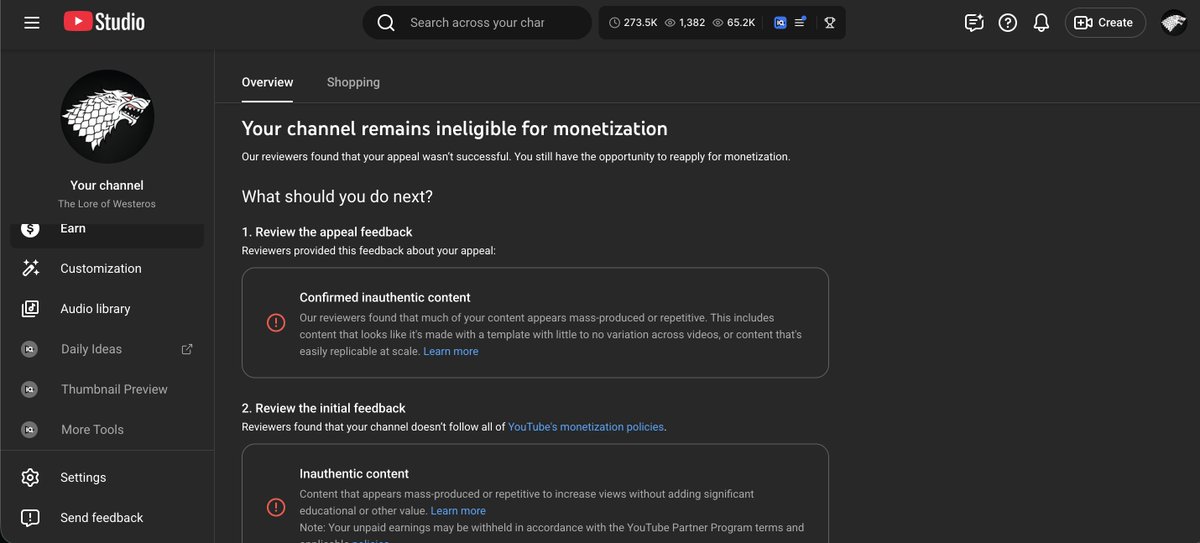Screen dimensions: 1200x543
Task: Click the Inauthentic content card heading
Action: 354,474
